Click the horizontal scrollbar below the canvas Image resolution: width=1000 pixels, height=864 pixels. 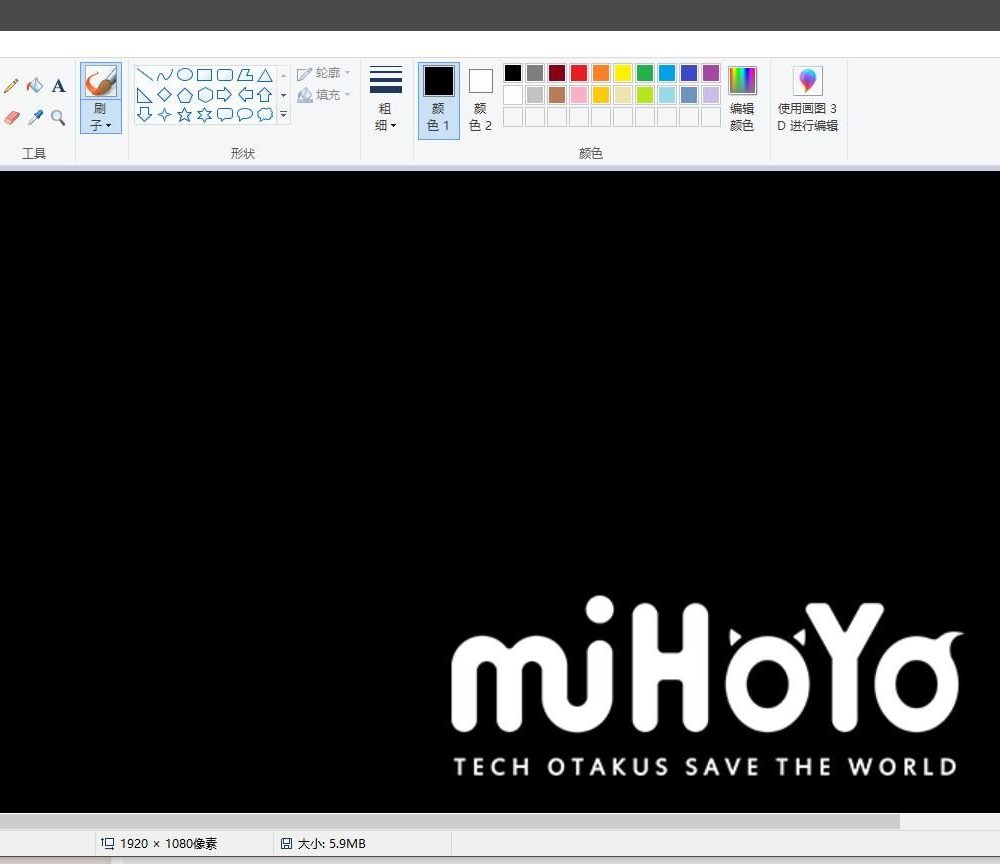[450, 821]
